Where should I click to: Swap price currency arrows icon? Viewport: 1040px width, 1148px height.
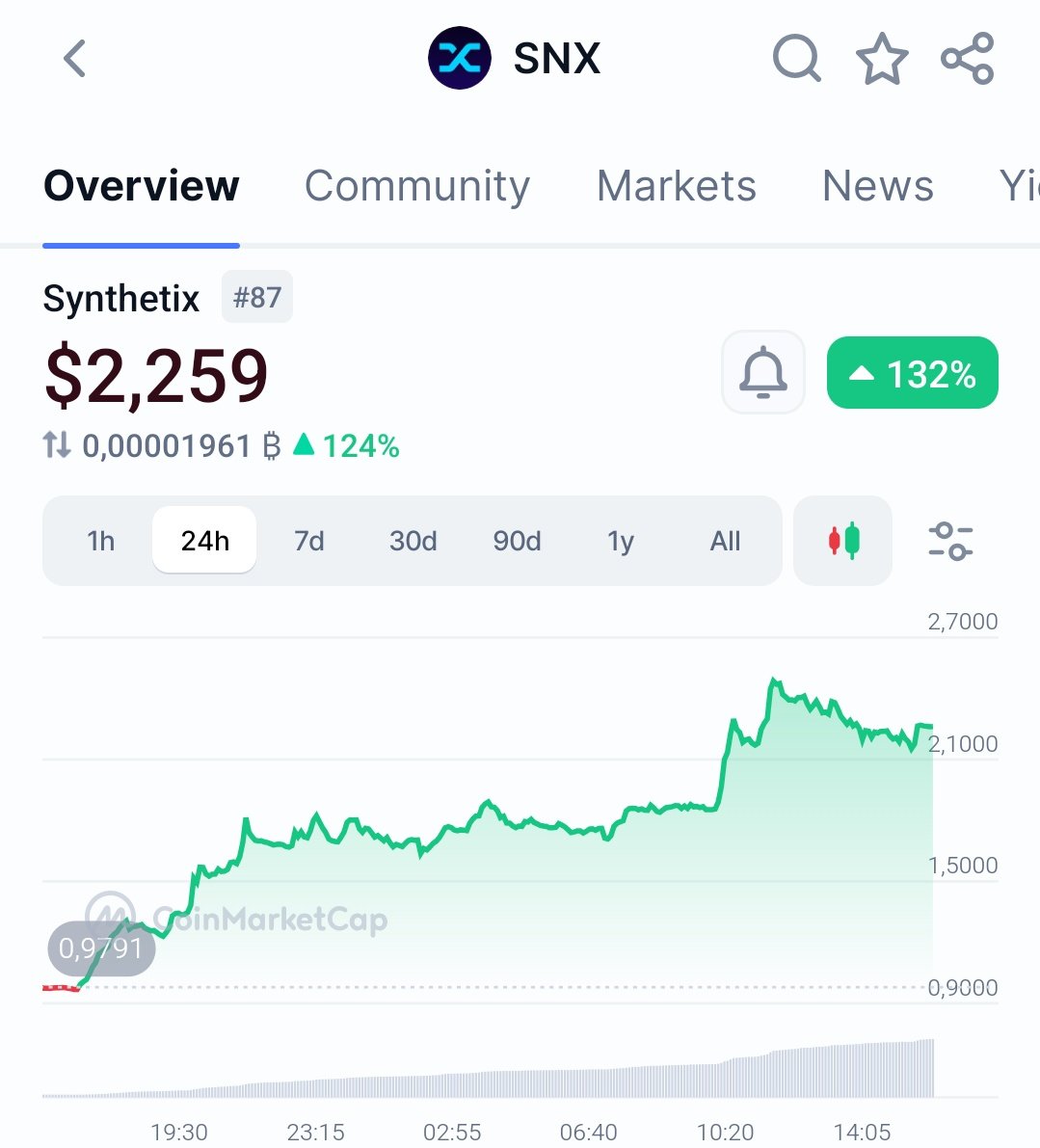(57, 445)
